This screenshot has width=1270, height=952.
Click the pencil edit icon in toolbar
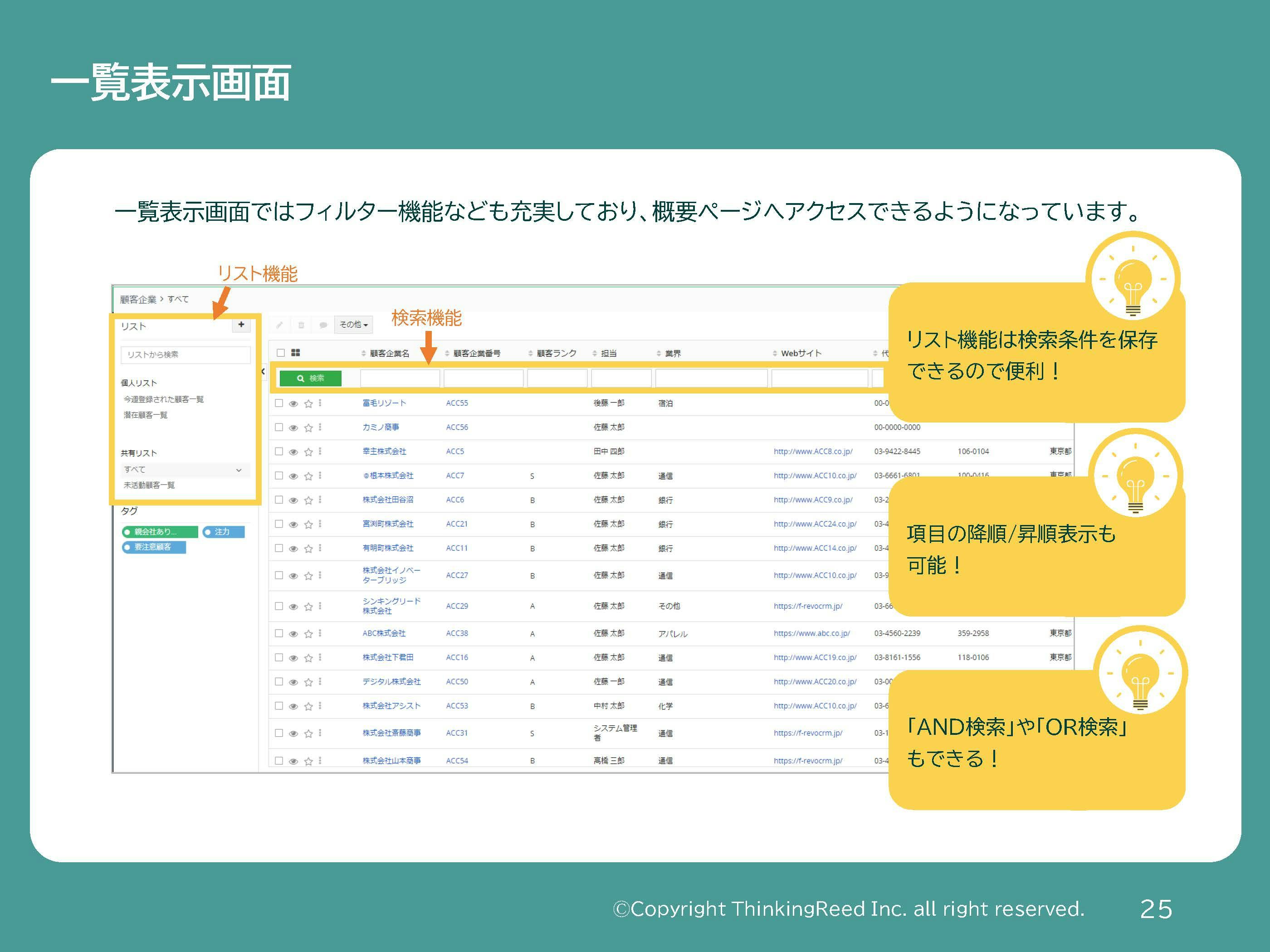pyautogui.click(x=279, y=325)
